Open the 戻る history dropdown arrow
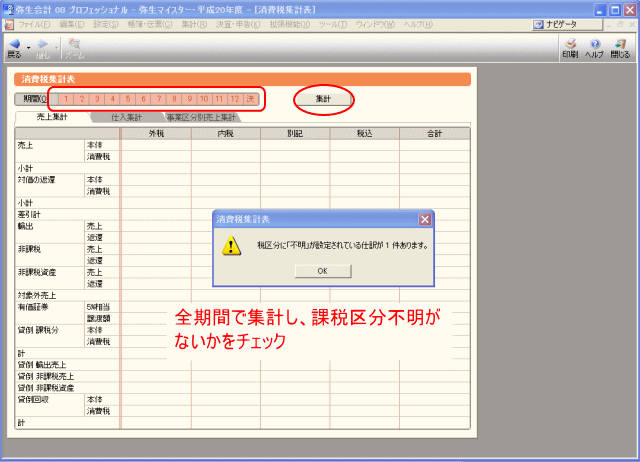The height and width of the screenshot is (462, 640). tap(29, 48)
